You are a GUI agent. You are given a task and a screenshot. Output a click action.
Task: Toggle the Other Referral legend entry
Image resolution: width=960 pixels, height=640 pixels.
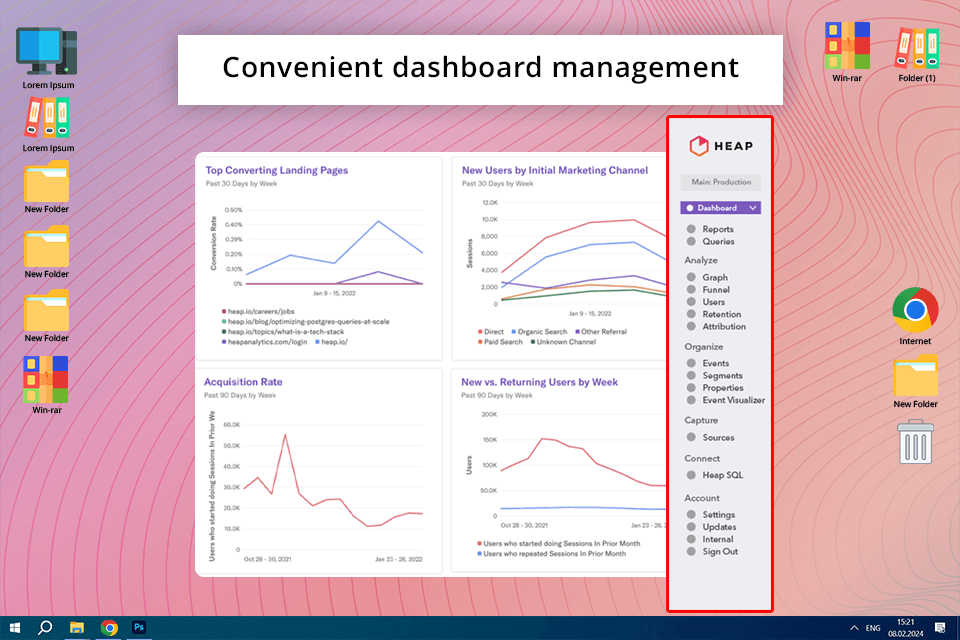(x=601, y=331)
